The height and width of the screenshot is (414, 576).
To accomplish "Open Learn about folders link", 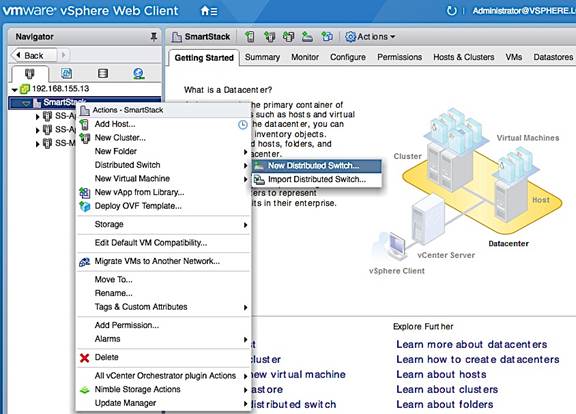I will [x=444, y=405].
